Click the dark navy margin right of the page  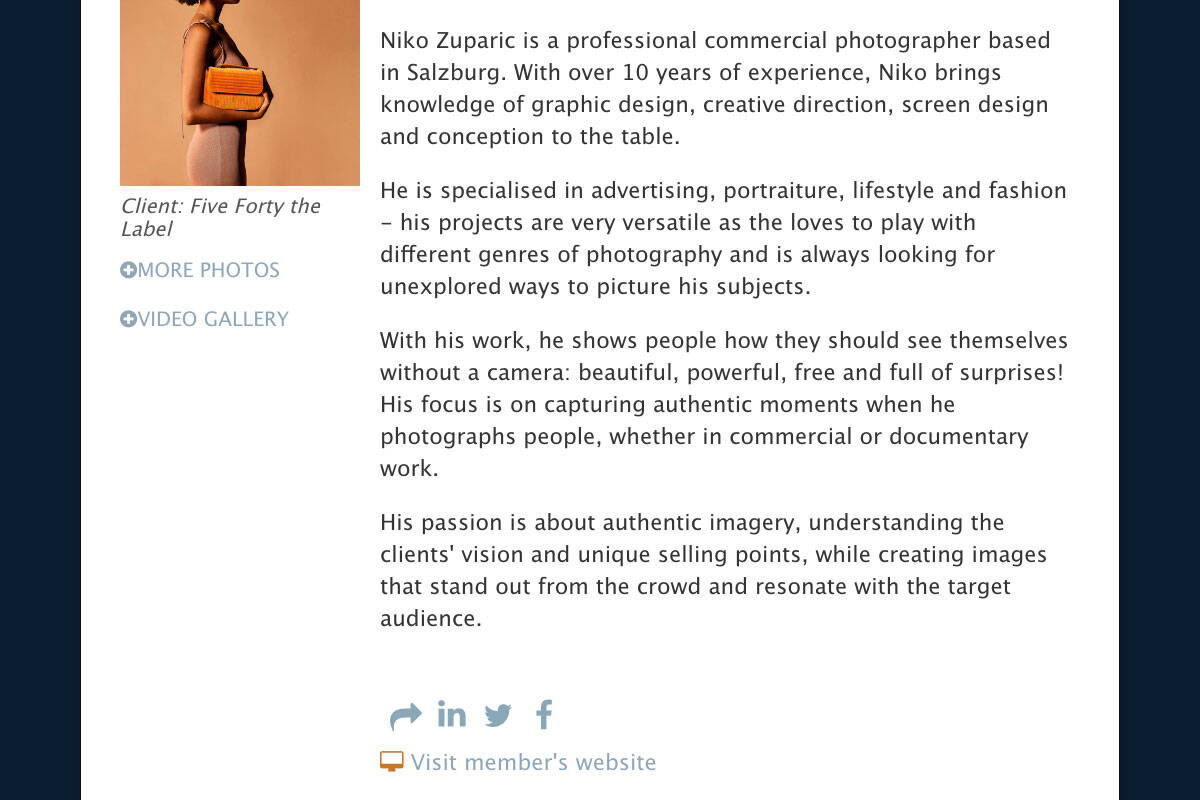pos(1159,400)
